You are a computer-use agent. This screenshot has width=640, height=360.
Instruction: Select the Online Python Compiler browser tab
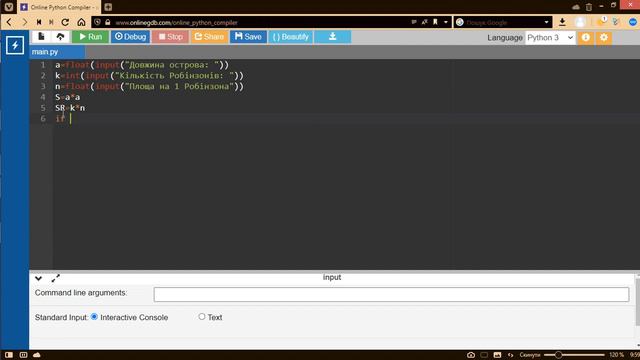pos(58,7)
